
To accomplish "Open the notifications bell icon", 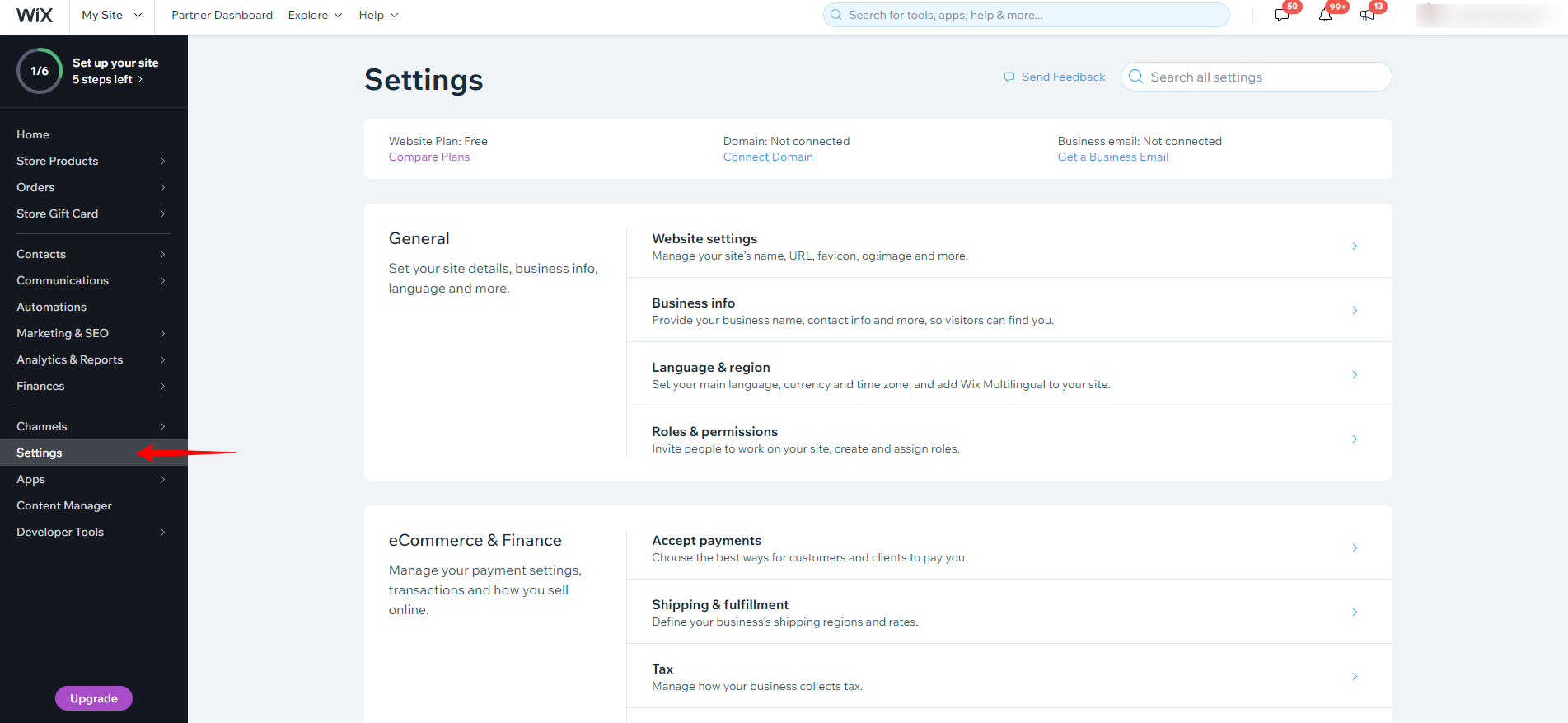I will pyautogui.click(x=1325, y=15).
